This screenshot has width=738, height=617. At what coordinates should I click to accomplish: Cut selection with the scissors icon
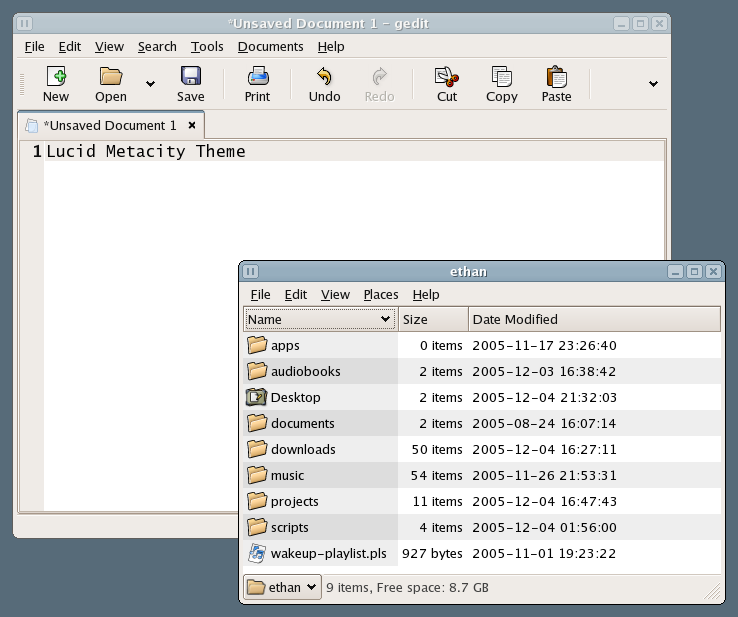(447, 77)
